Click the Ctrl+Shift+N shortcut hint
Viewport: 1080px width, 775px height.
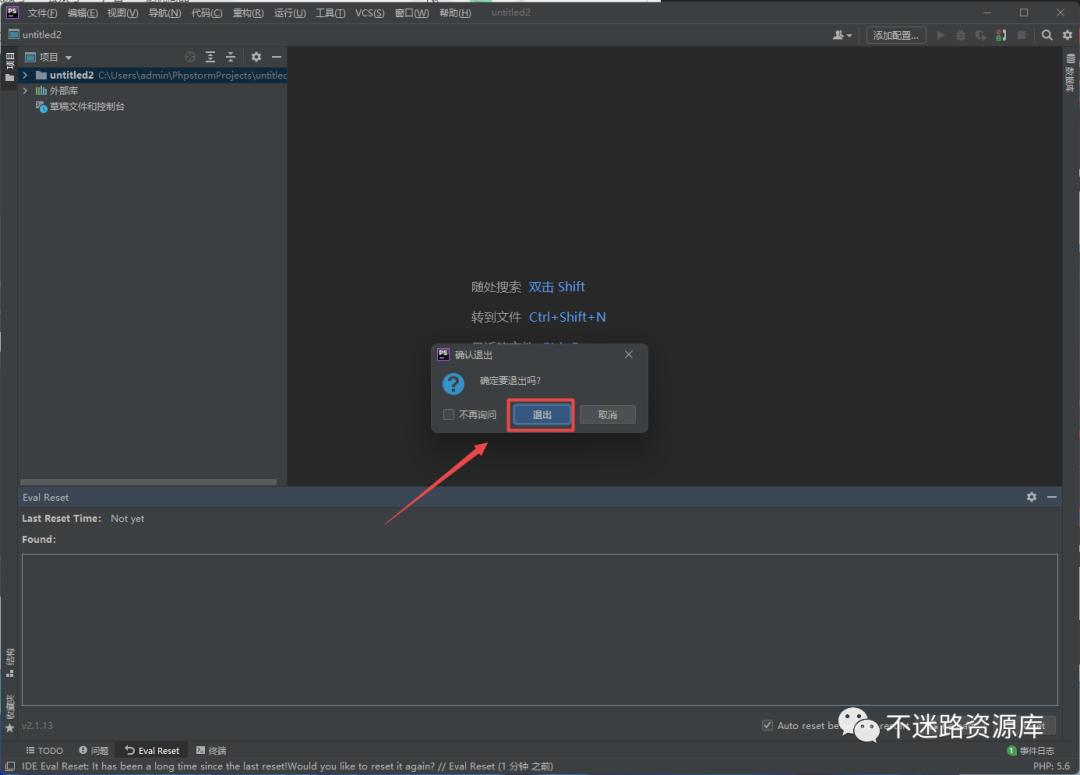point(567,317)
